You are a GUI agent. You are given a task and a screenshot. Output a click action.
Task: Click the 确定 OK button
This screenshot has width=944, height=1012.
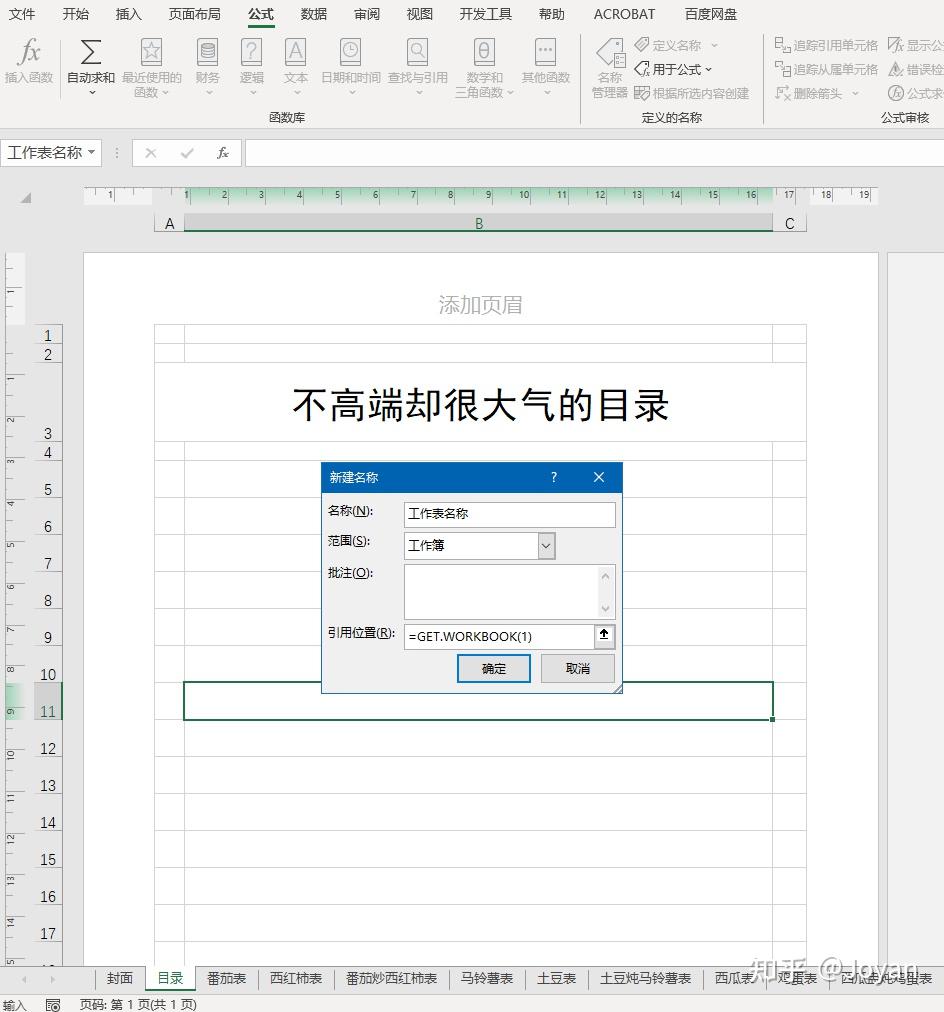(494, 668)
